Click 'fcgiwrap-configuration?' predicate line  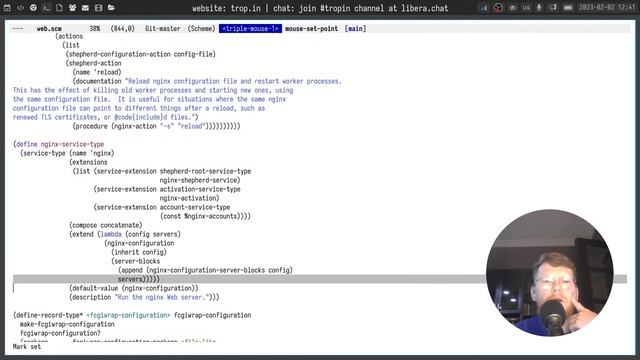(x=60, y=333)
